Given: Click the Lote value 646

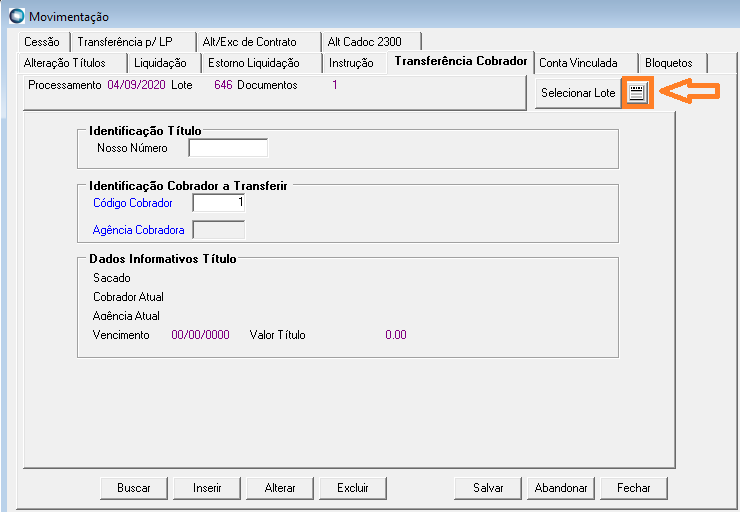Looking at the screenshot, I should (x=223, y=85).
